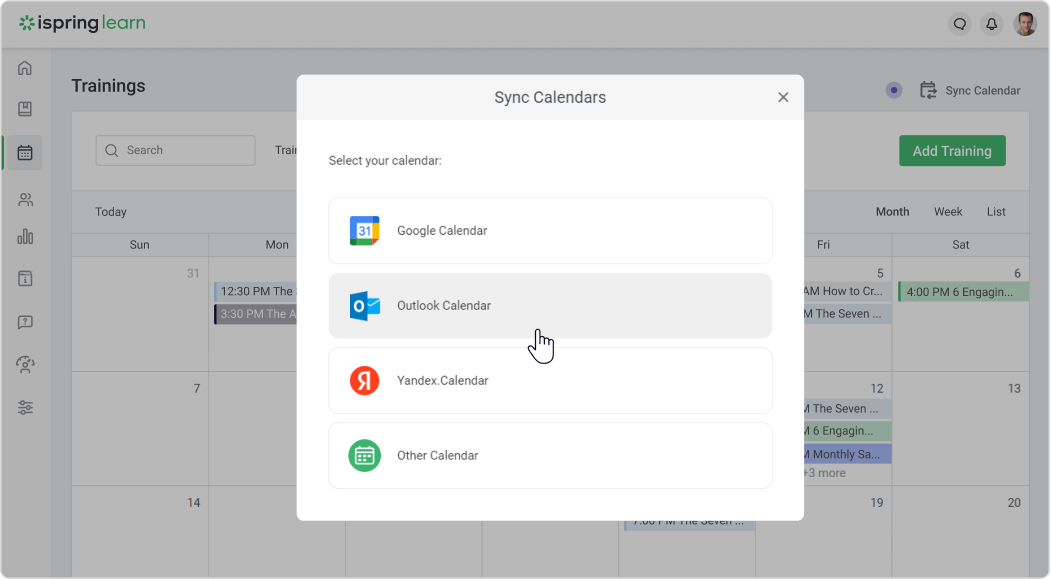
Task: Select day 20 in the calendar
Action: (1014, 503)
